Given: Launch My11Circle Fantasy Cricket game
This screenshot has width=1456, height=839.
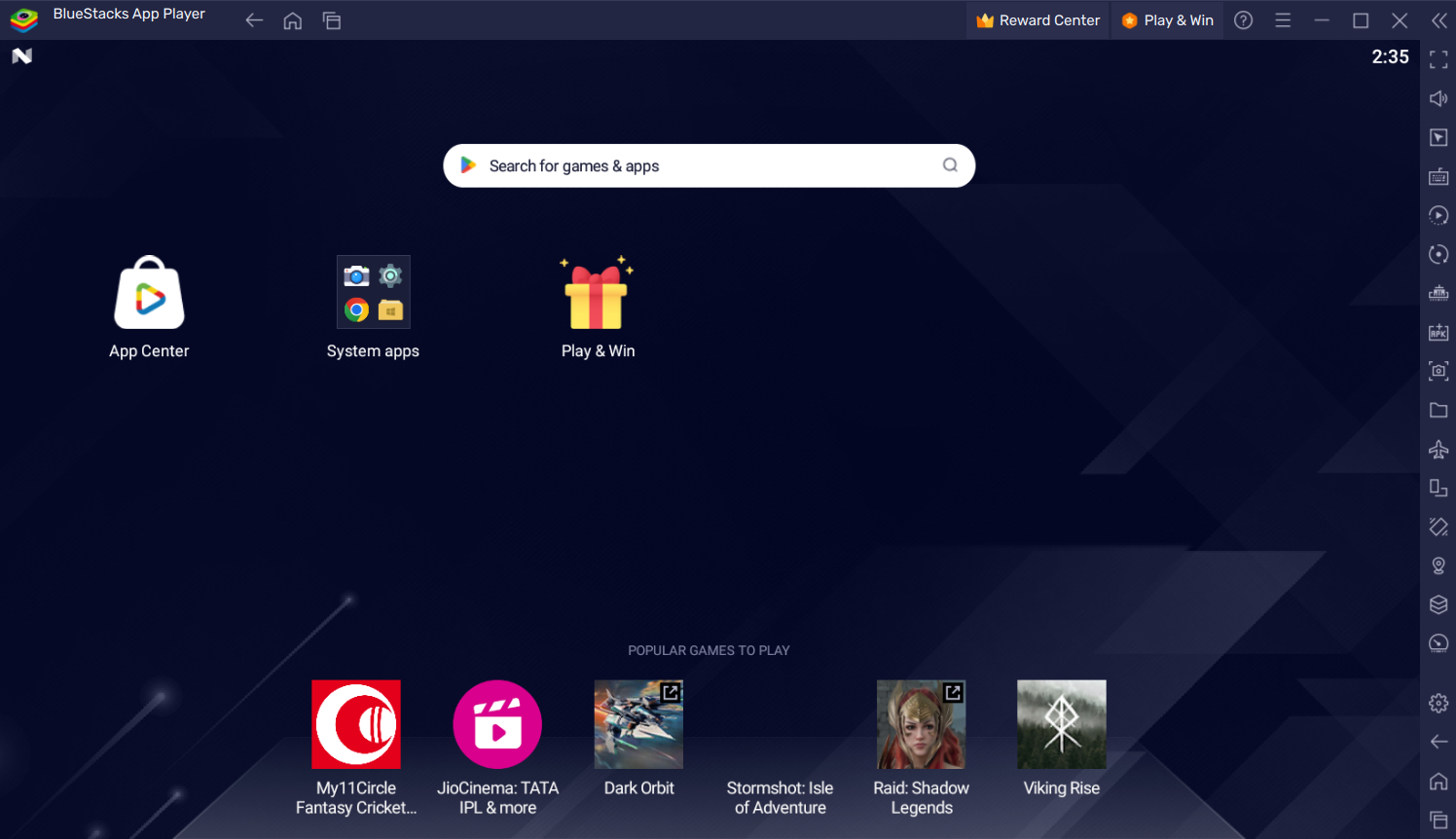Looking at the screenshot, I should 356,724.
